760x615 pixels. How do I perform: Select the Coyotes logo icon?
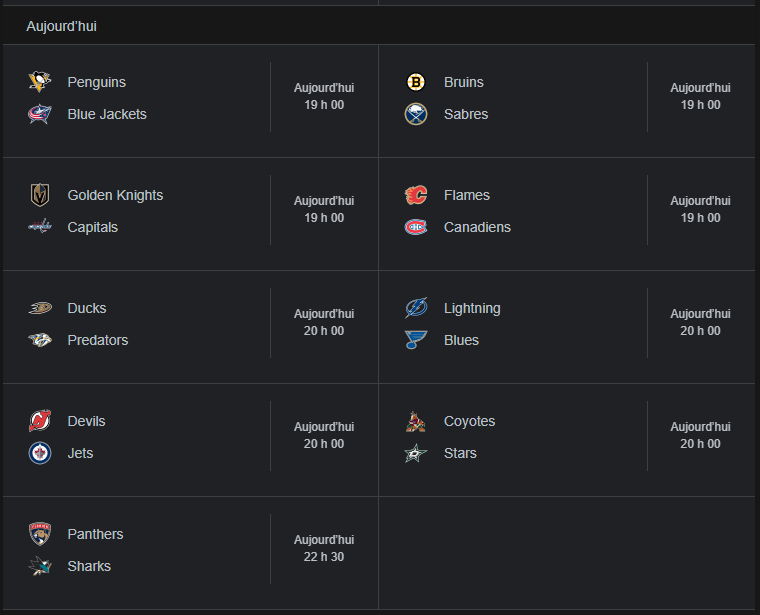coord(416,421)
